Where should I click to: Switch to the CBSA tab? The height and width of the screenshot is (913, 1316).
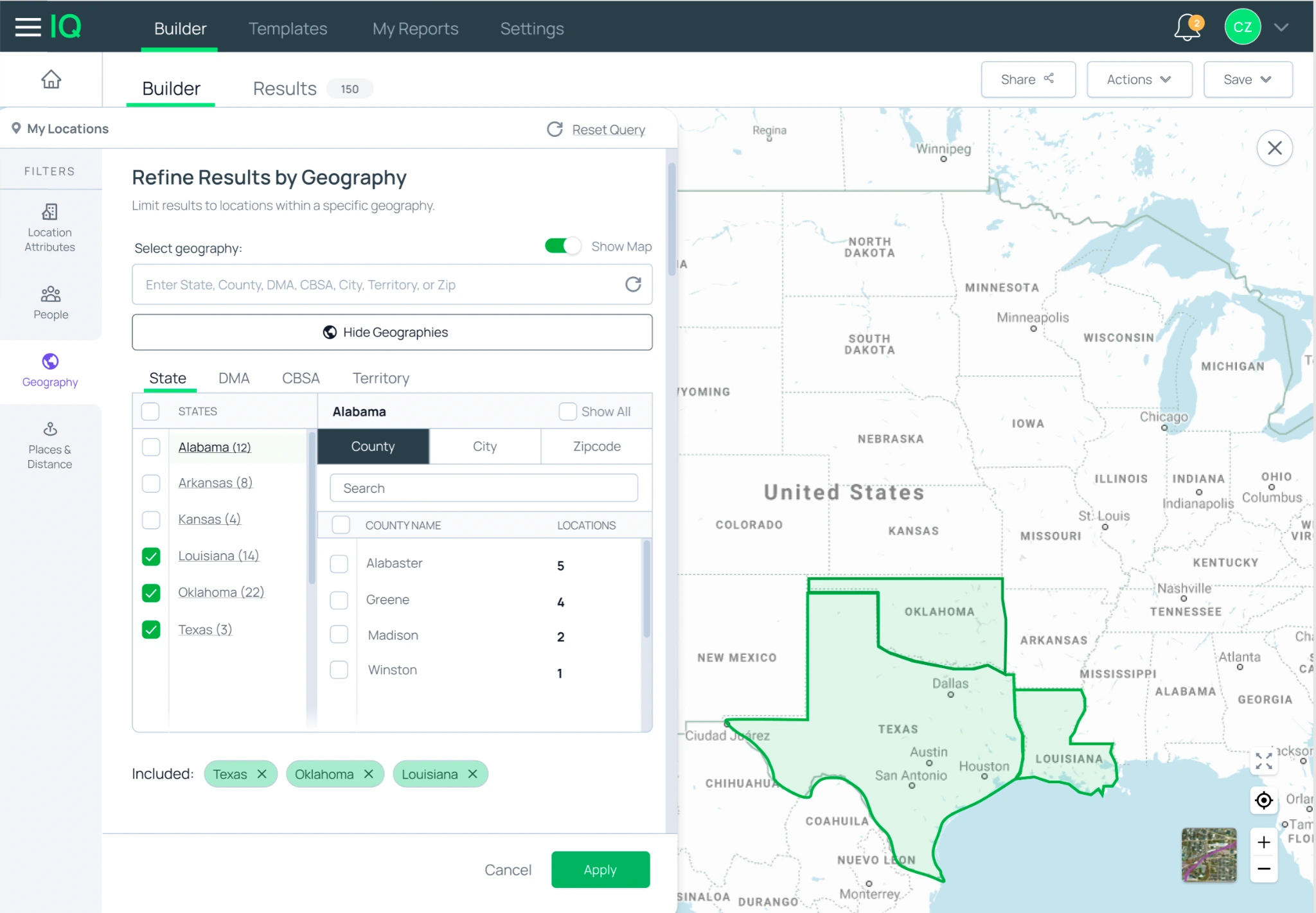pos(301,378)
